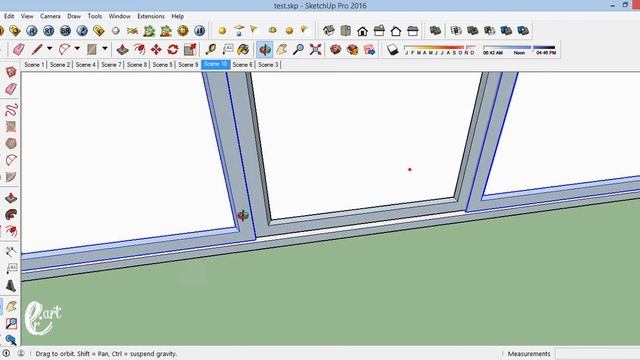640x360 pixels.
Task: Click the Split solid tool
Action: coord(523,31)
